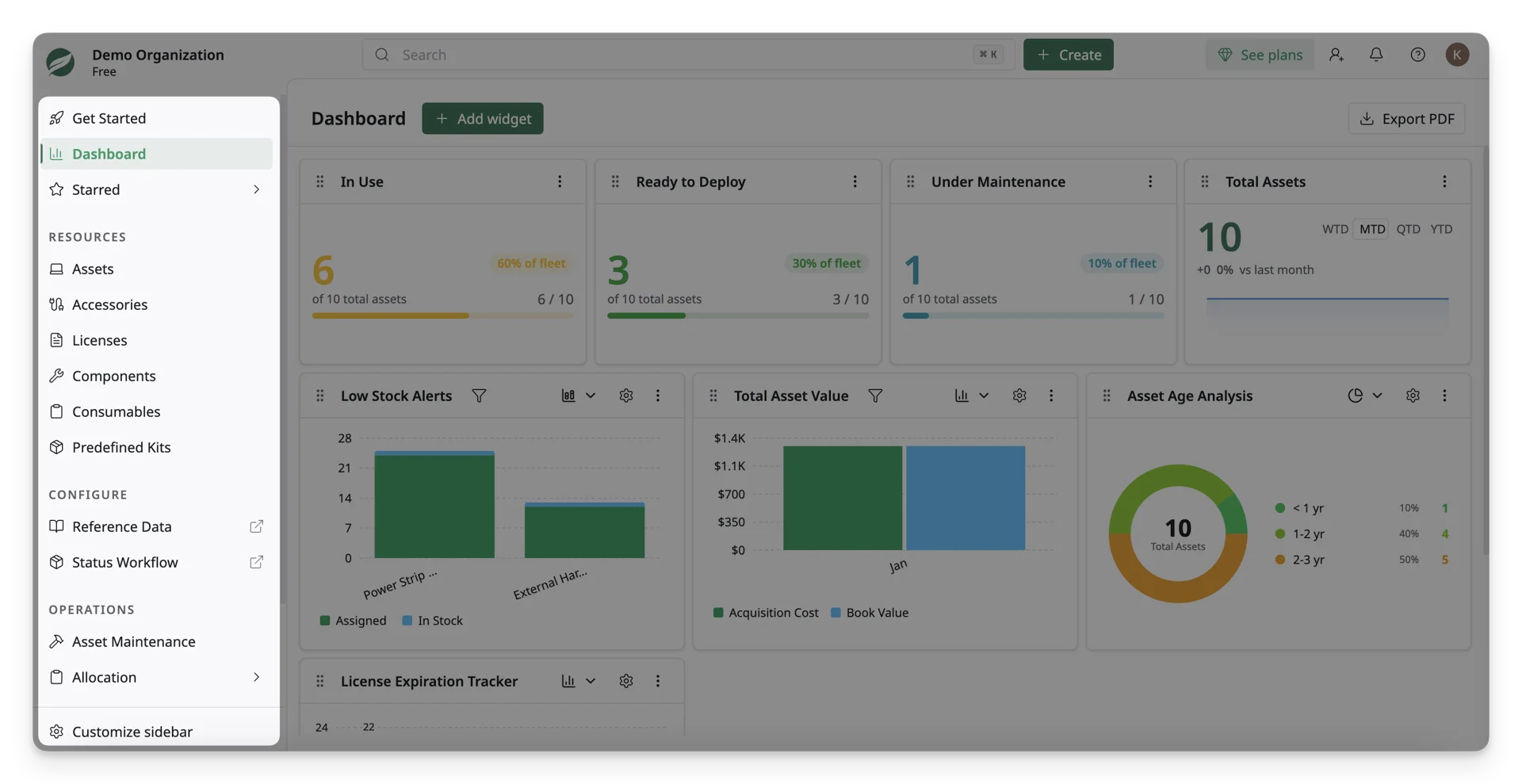1522x784 pixels.
Task: Click the Asset Age donut chart
Action: tap(1177, 534)
